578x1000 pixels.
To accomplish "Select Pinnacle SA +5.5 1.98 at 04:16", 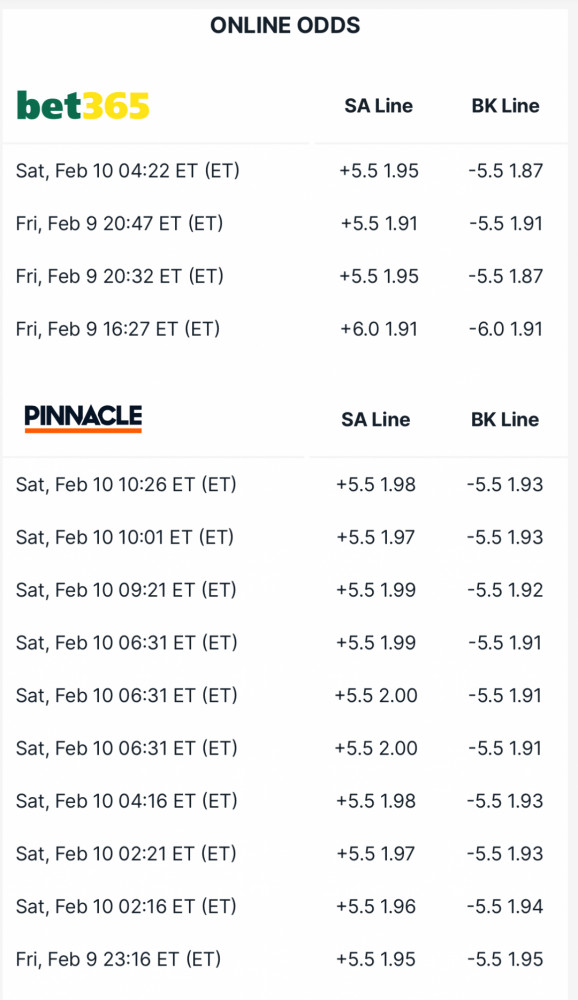I will pos(376,801).
